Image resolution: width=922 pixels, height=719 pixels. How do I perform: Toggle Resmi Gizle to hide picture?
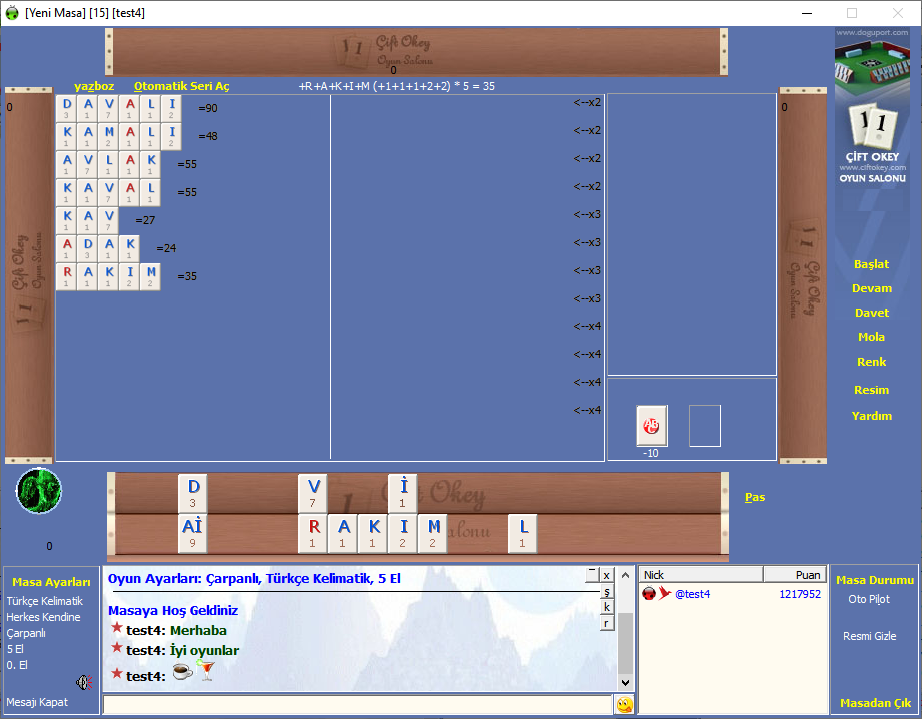click(x=869, y=636)
